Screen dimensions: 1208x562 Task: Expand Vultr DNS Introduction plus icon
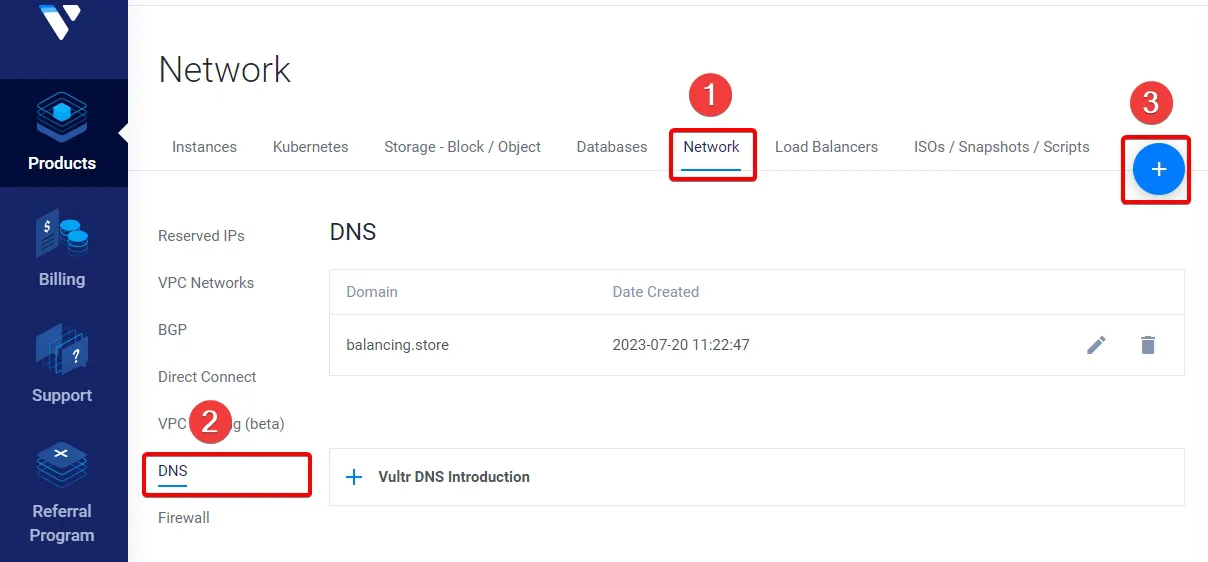click(354, 477)
